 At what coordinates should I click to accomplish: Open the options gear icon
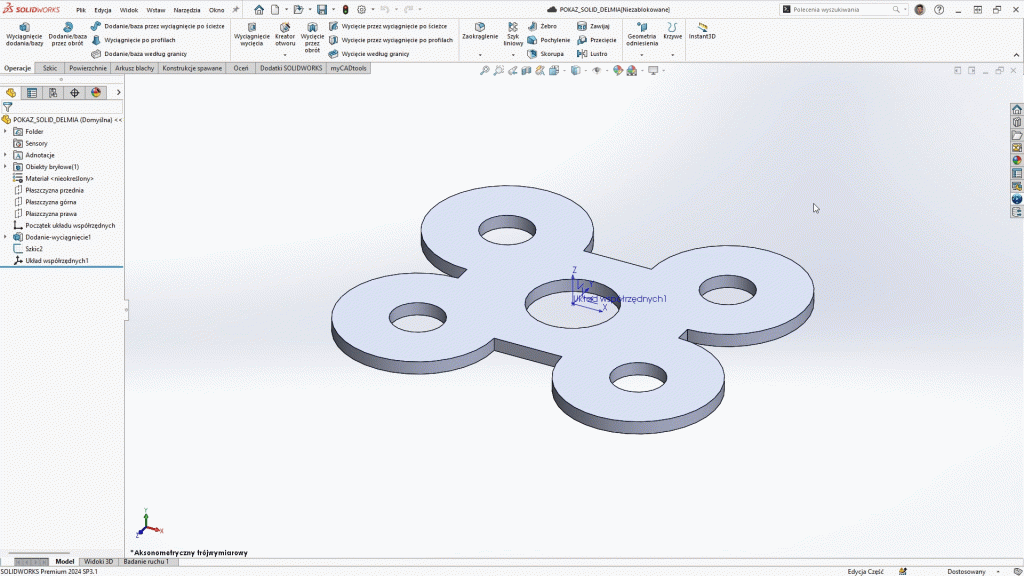click(x=361, y=10)
